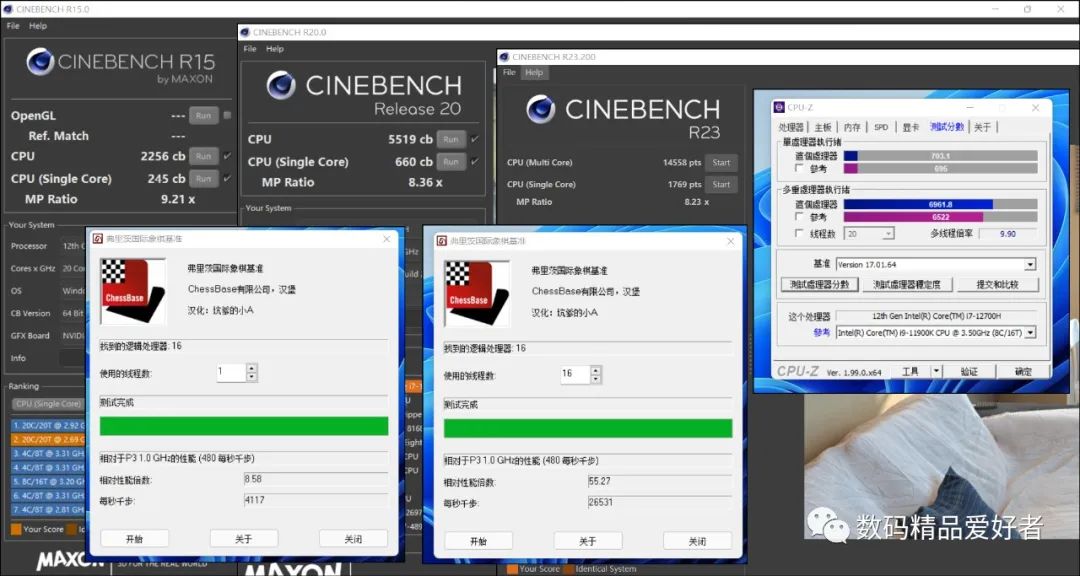The height and width of the screenshot is (576, 1080).
Task: Click green progress bar in 16-thread Fritz dialog
Action: tap(588, 428)
